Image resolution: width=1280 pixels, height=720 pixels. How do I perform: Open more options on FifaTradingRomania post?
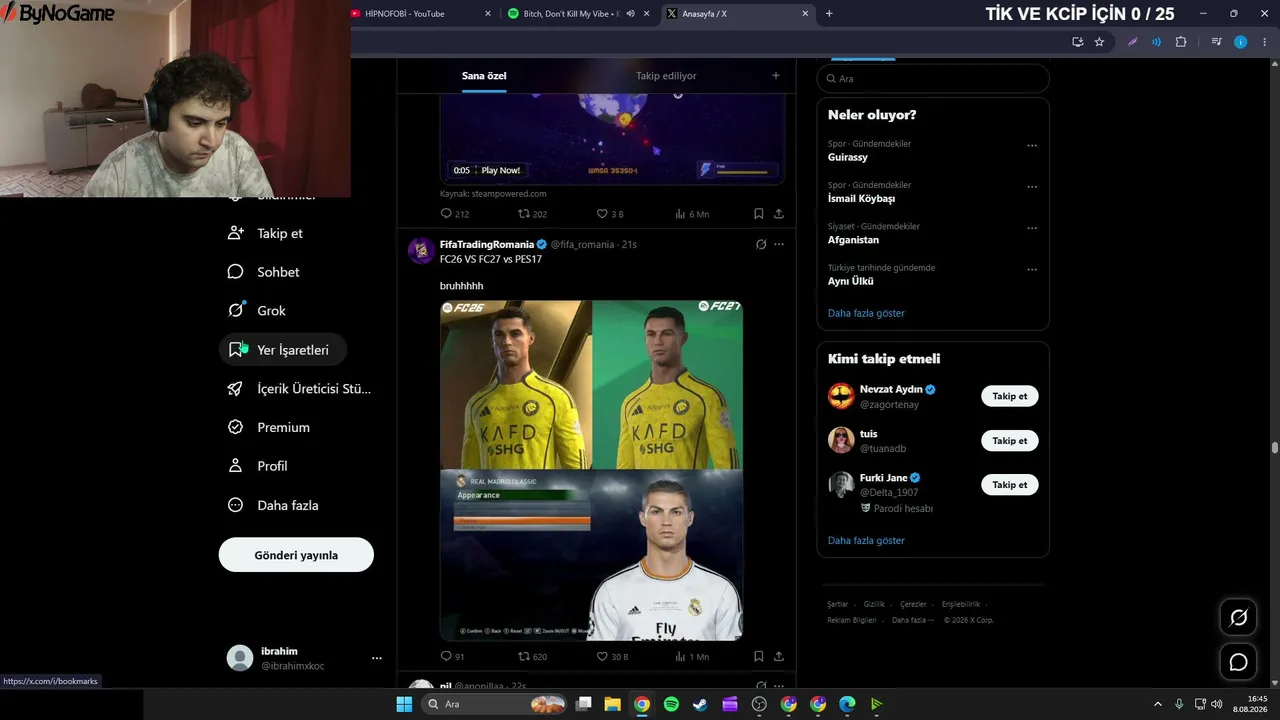779,244
